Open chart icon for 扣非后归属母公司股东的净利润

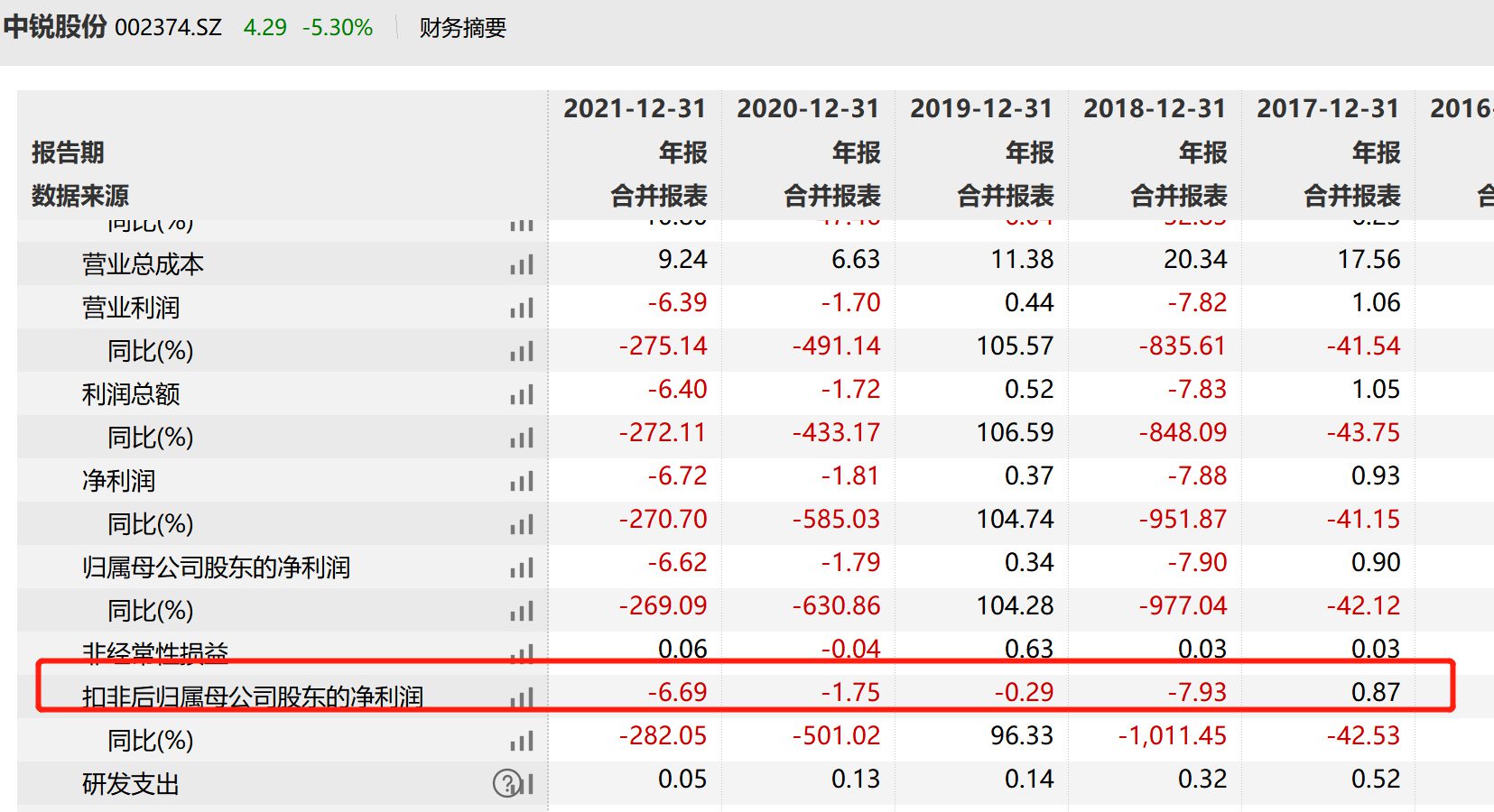pyautogui.click(x=522, y=697)
